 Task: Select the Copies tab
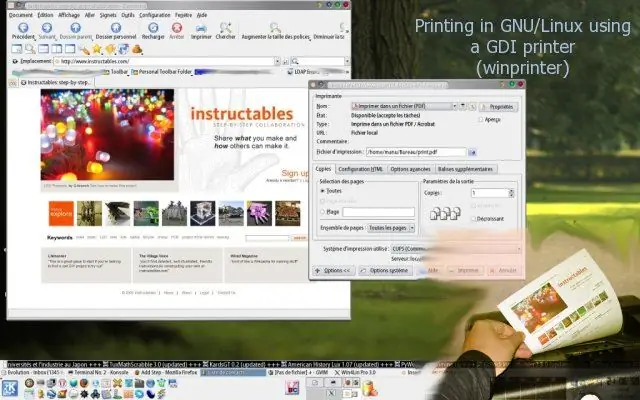pos(323,169)
